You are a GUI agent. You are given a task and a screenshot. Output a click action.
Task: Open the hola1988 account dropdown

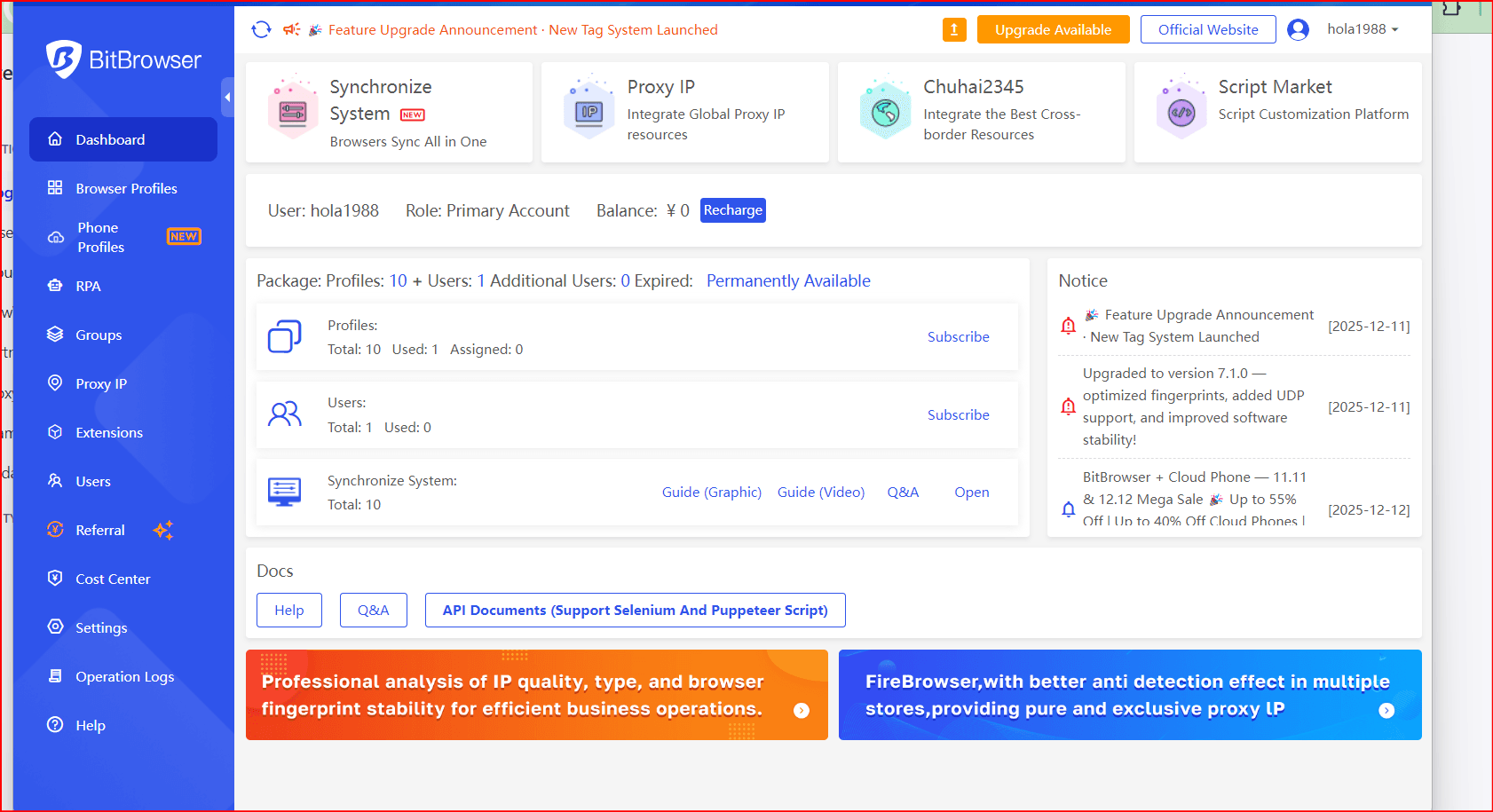click(x=1363, y=29)
